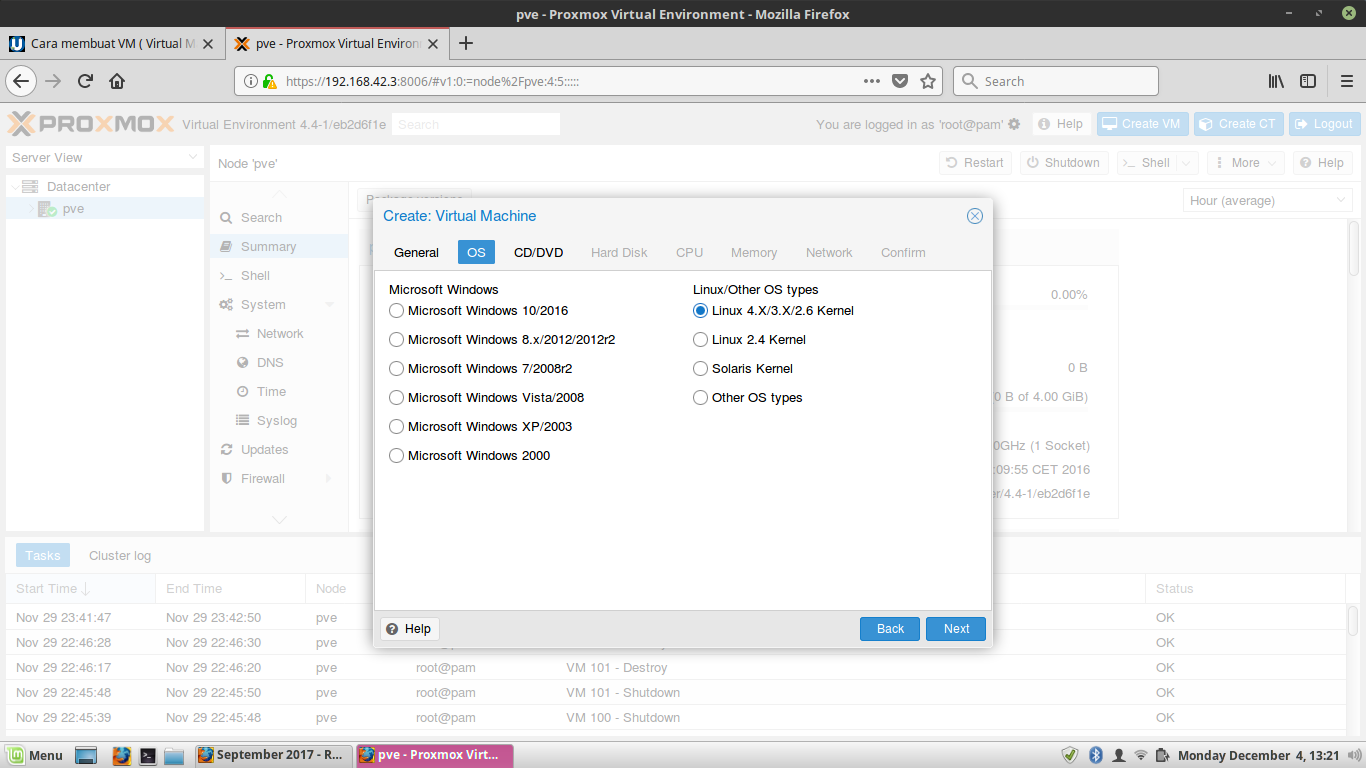
Task: Sort tasks by Start Time column
Action: pos(81,589)
